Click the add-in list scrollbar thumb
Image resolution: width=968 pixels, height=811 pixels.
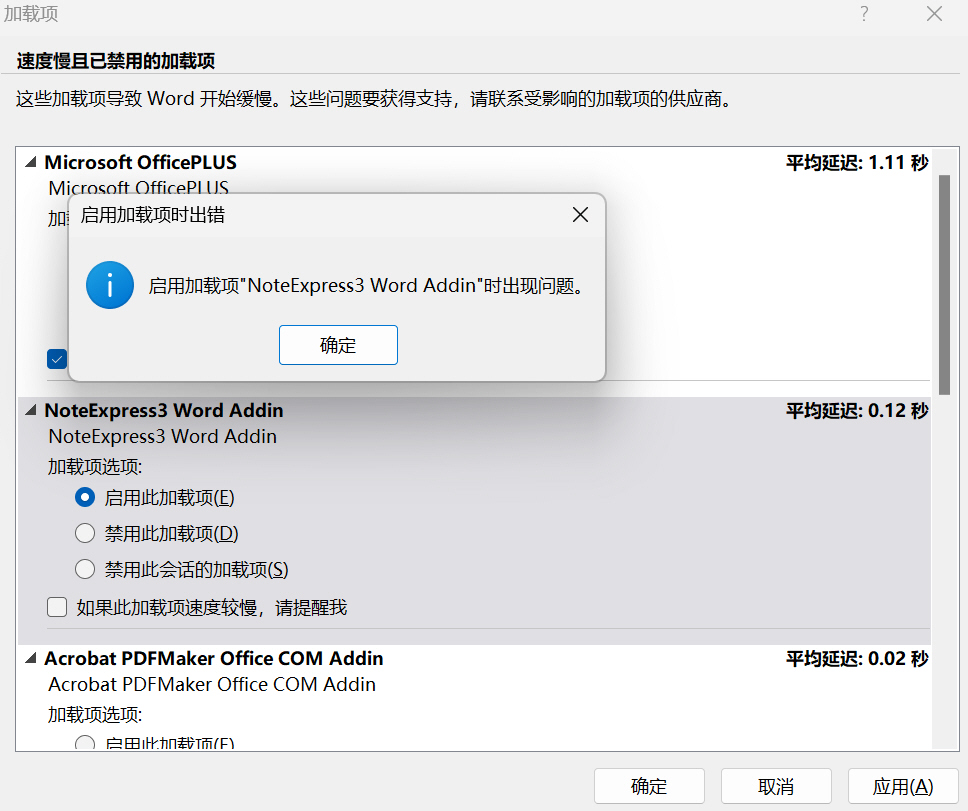(945, 285)
